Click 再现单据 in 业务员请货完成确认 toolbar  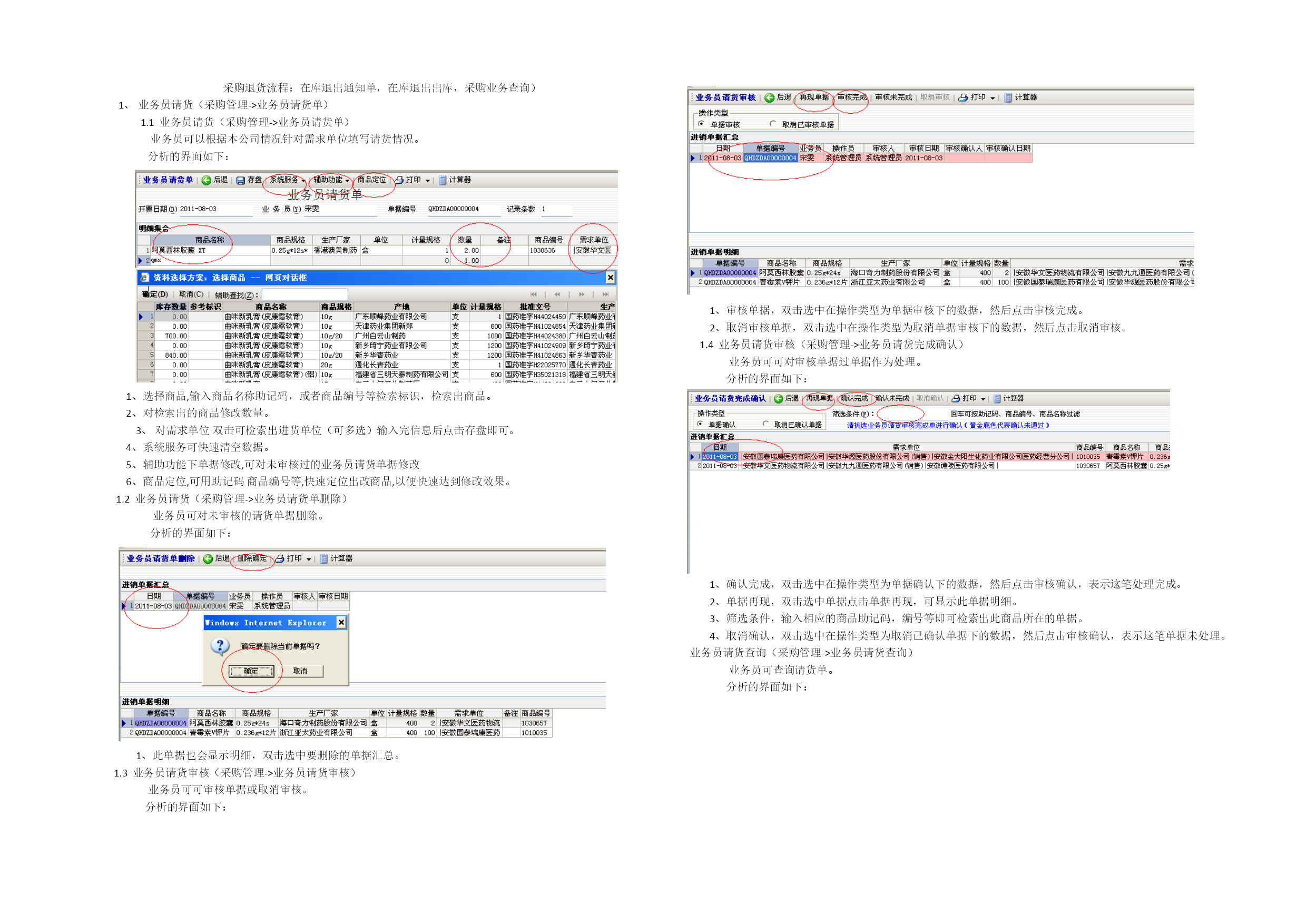(820, 399)
